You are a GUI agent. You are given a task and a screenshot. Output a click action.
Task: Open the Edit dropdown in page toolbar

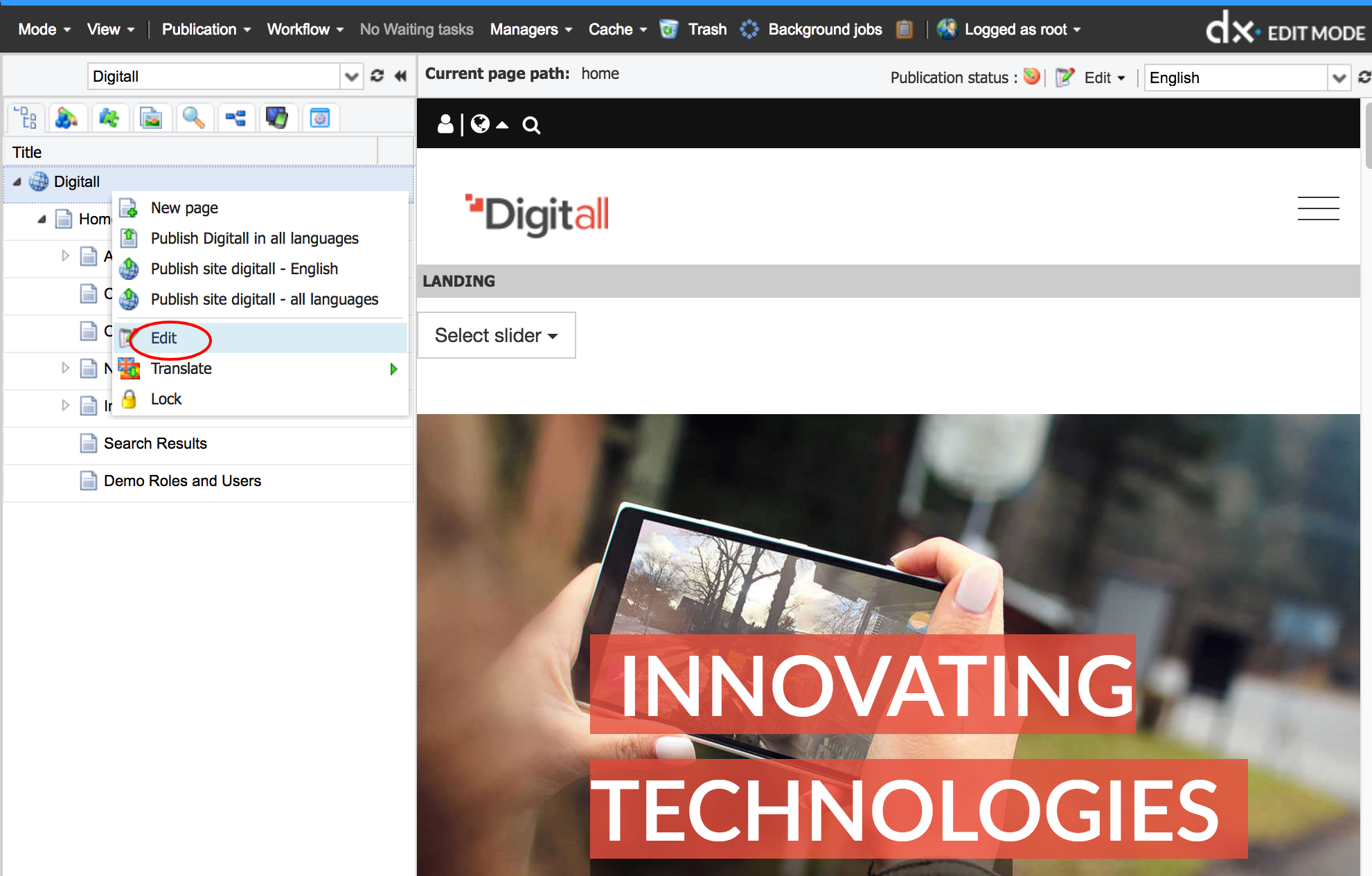(1105, 78)
